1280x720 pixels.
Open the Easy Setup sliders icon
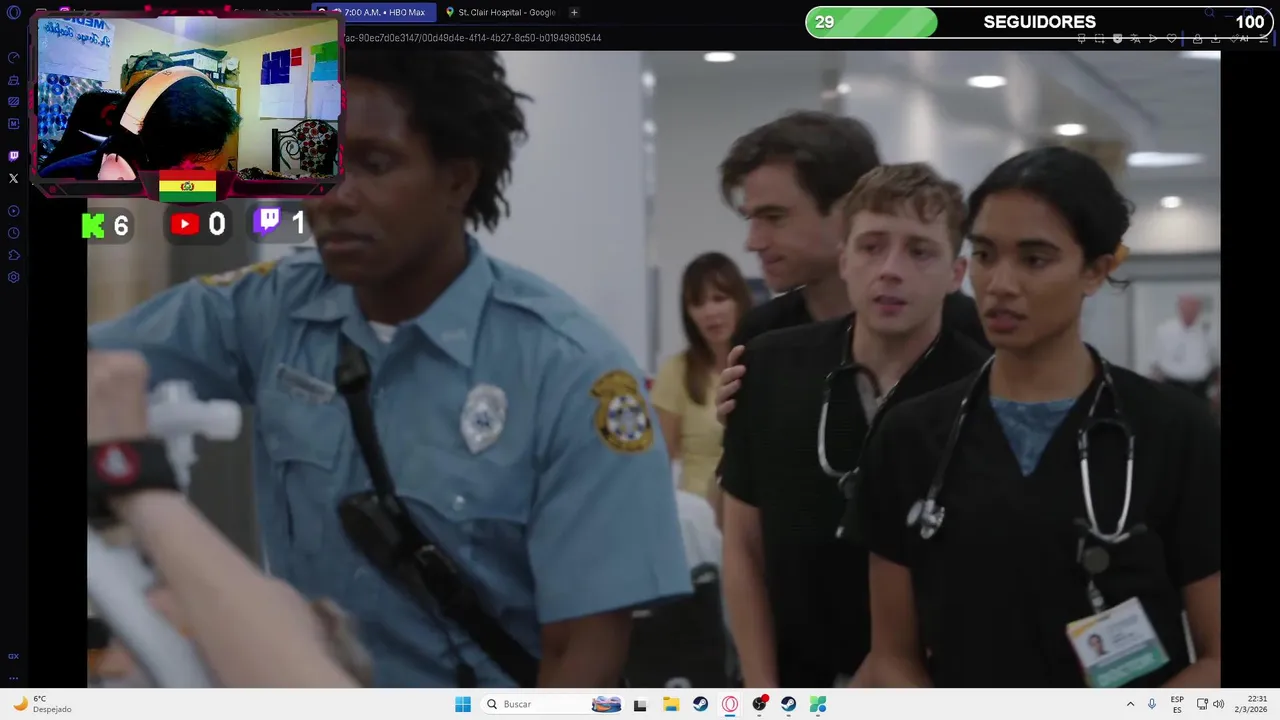pyautogui.click(x=1263, y=38)
